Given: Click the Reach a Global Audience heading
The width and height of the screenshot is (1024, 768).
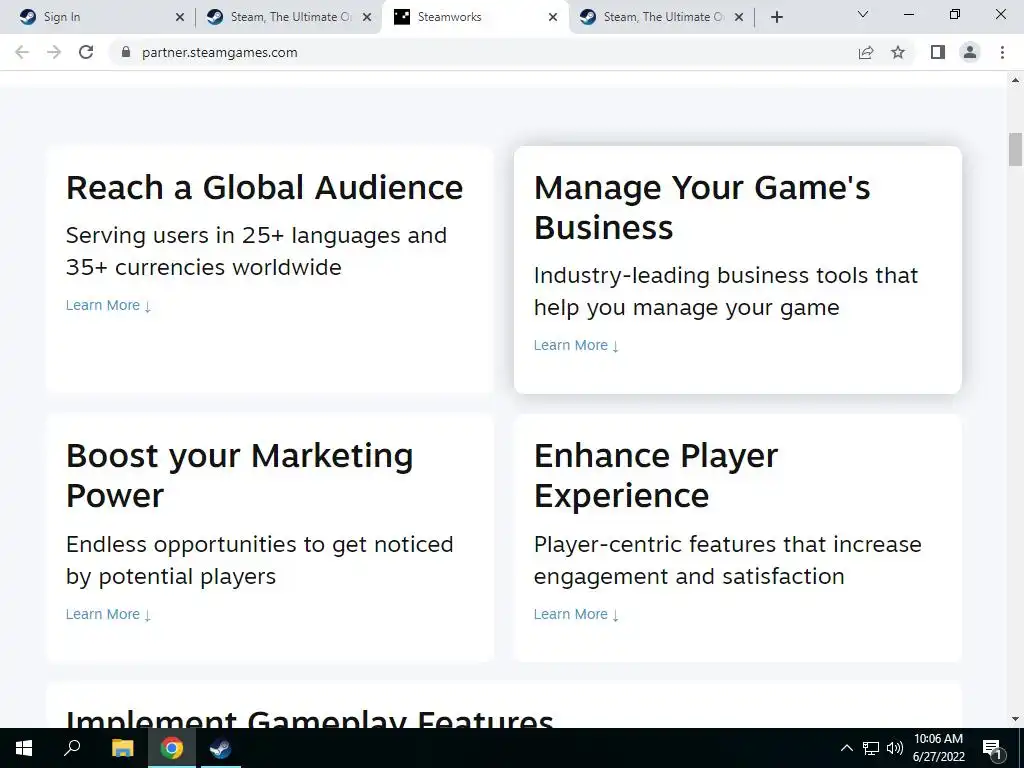Looking at the screenshot, I should [x=264, y=188].
